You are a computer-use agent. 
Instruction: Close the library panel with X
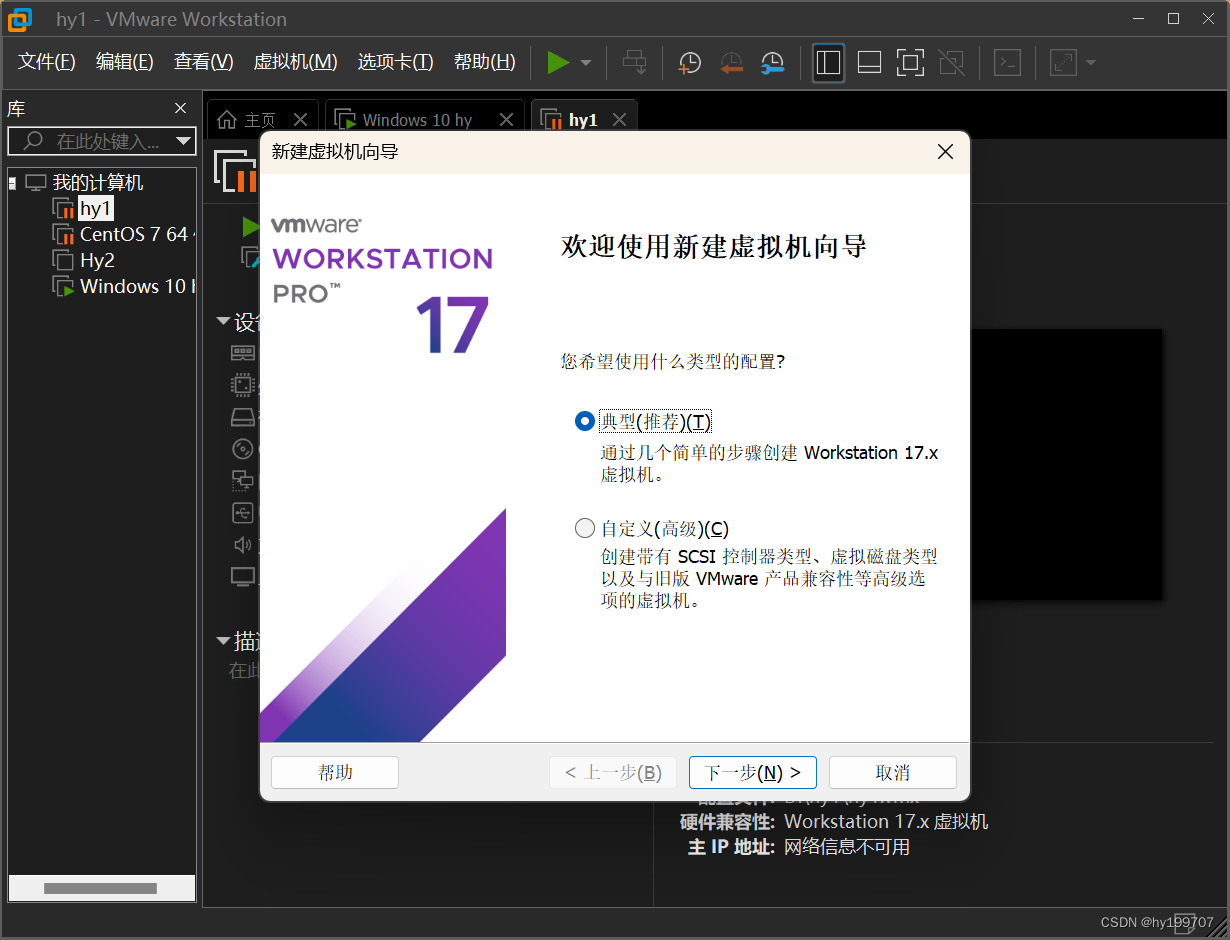(x=181, y=108)
